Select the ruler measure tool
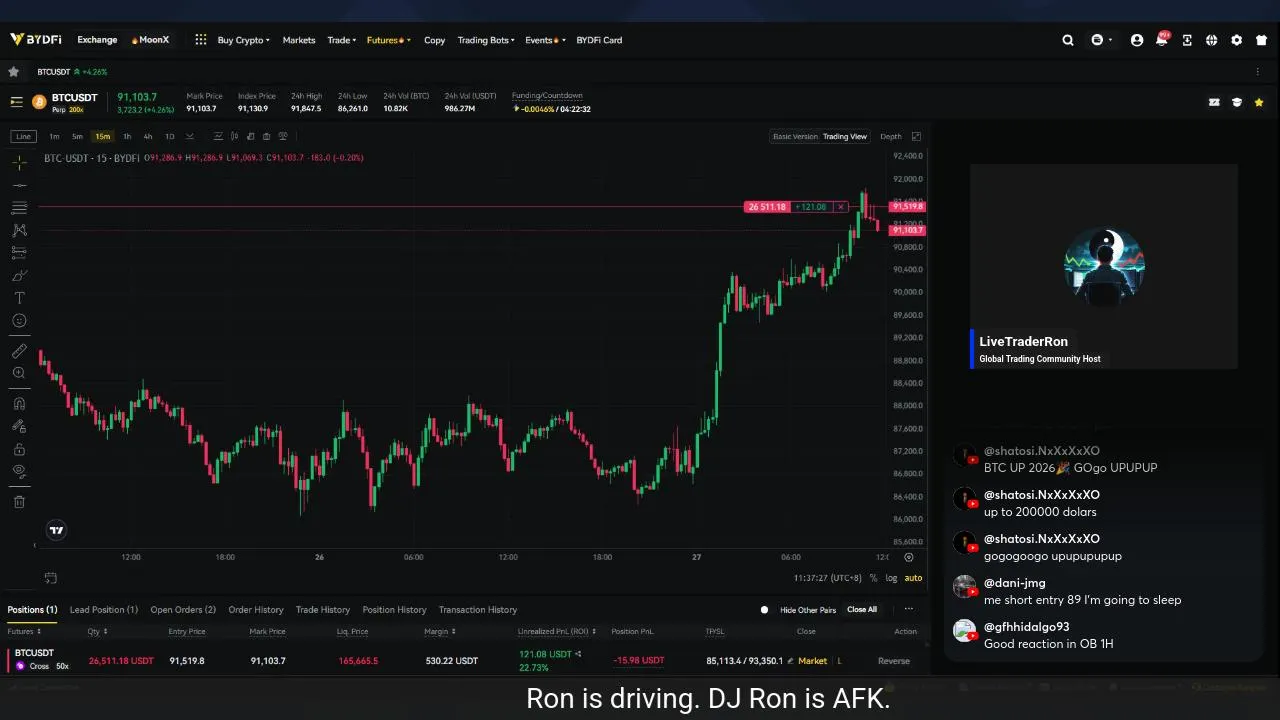The width and height of the screenshot is (1280, 720). tap(19, 351)
